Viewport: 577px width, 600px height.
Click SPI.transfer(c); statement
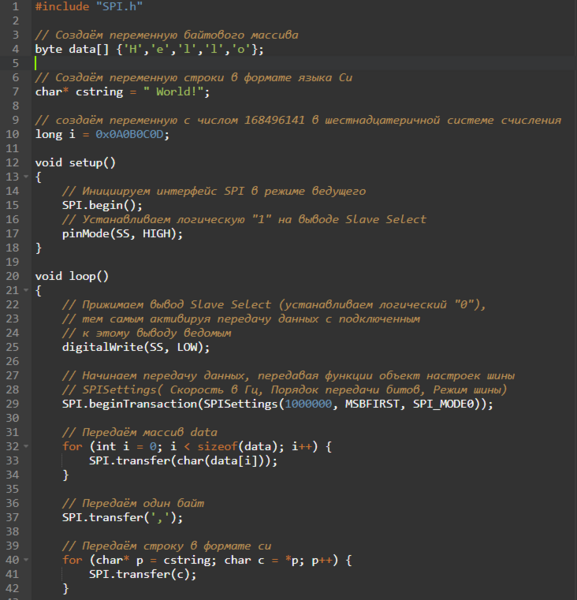tap(142, 574)
